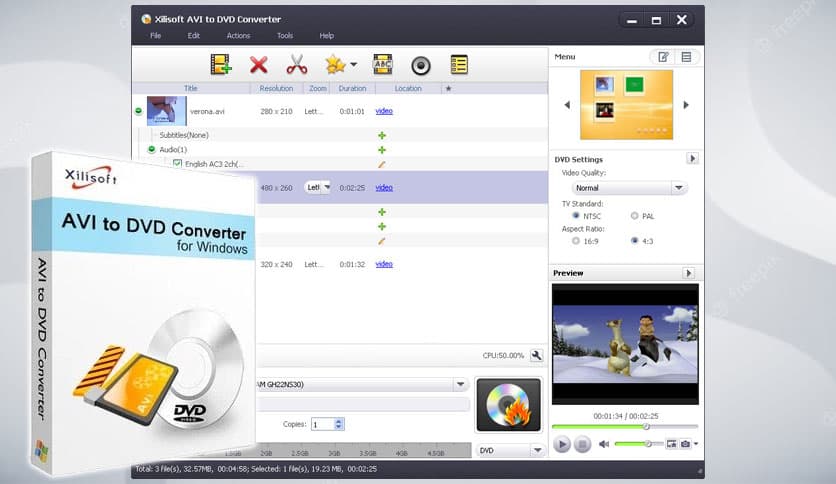Click the DVD menu template thumbnail
The image size is (836, 484).
click(x=626, y=104)
